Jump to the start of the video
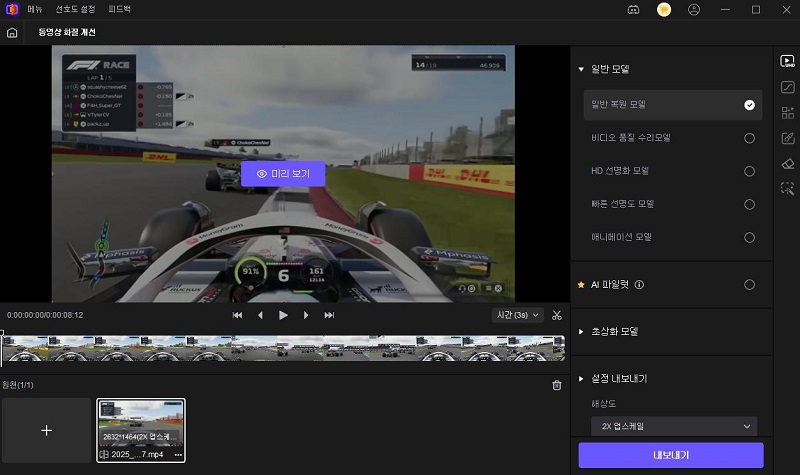Viewport: 800px width, 475px height. pos(237,315)
